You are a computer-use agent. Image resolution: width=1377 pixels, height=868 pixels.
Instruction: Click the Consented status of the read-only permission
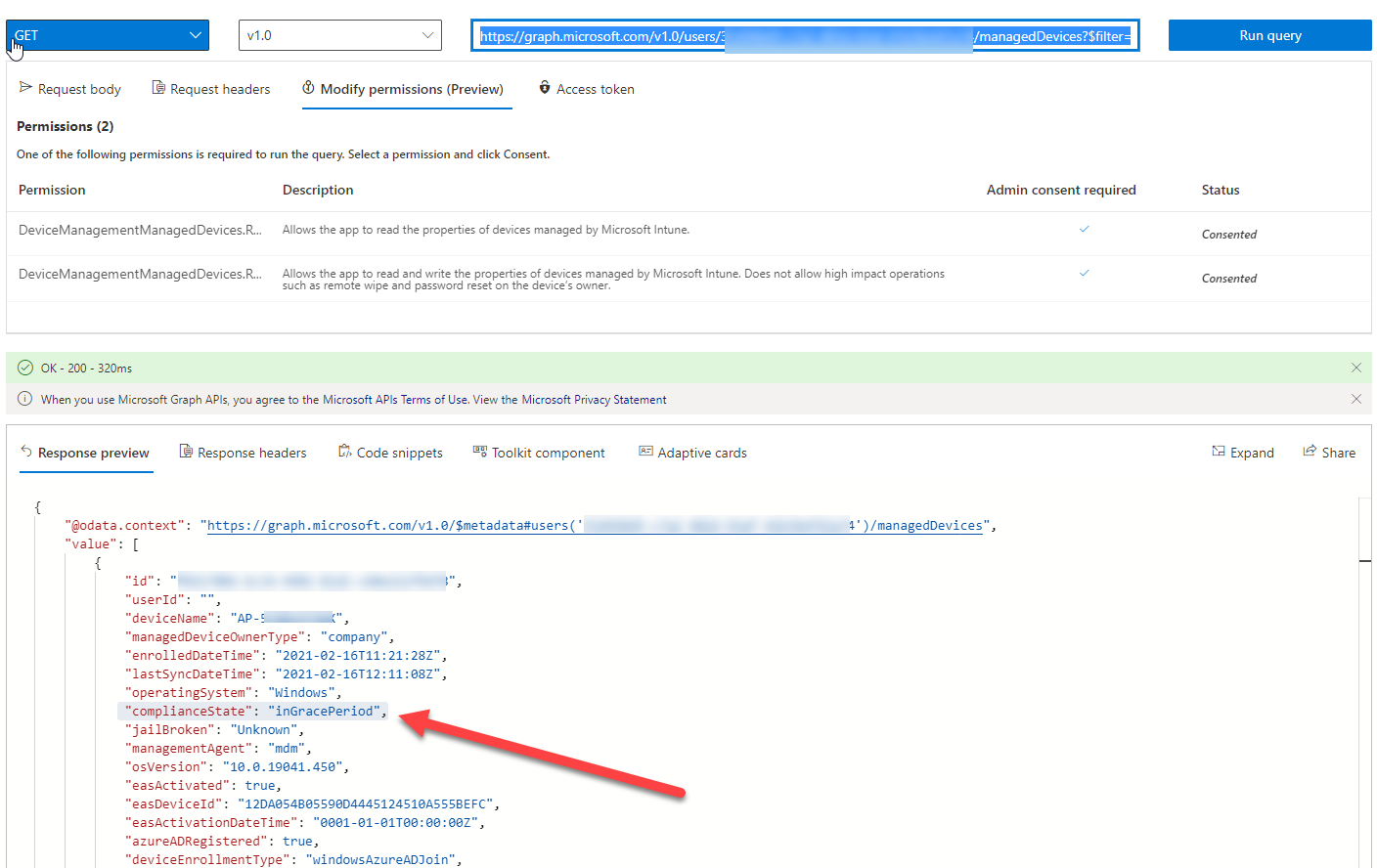[x=1229, y=235]
